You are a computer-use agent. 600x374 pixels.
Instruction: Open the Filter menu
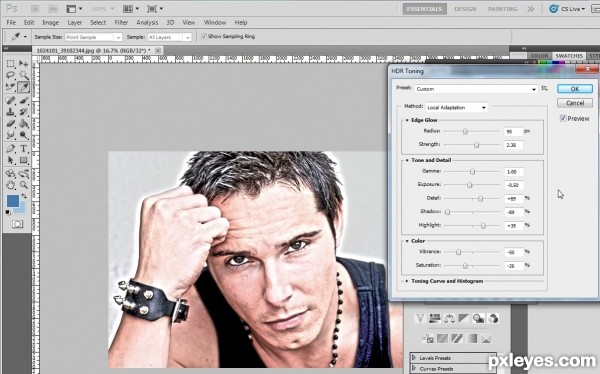[x=121, y=23]
